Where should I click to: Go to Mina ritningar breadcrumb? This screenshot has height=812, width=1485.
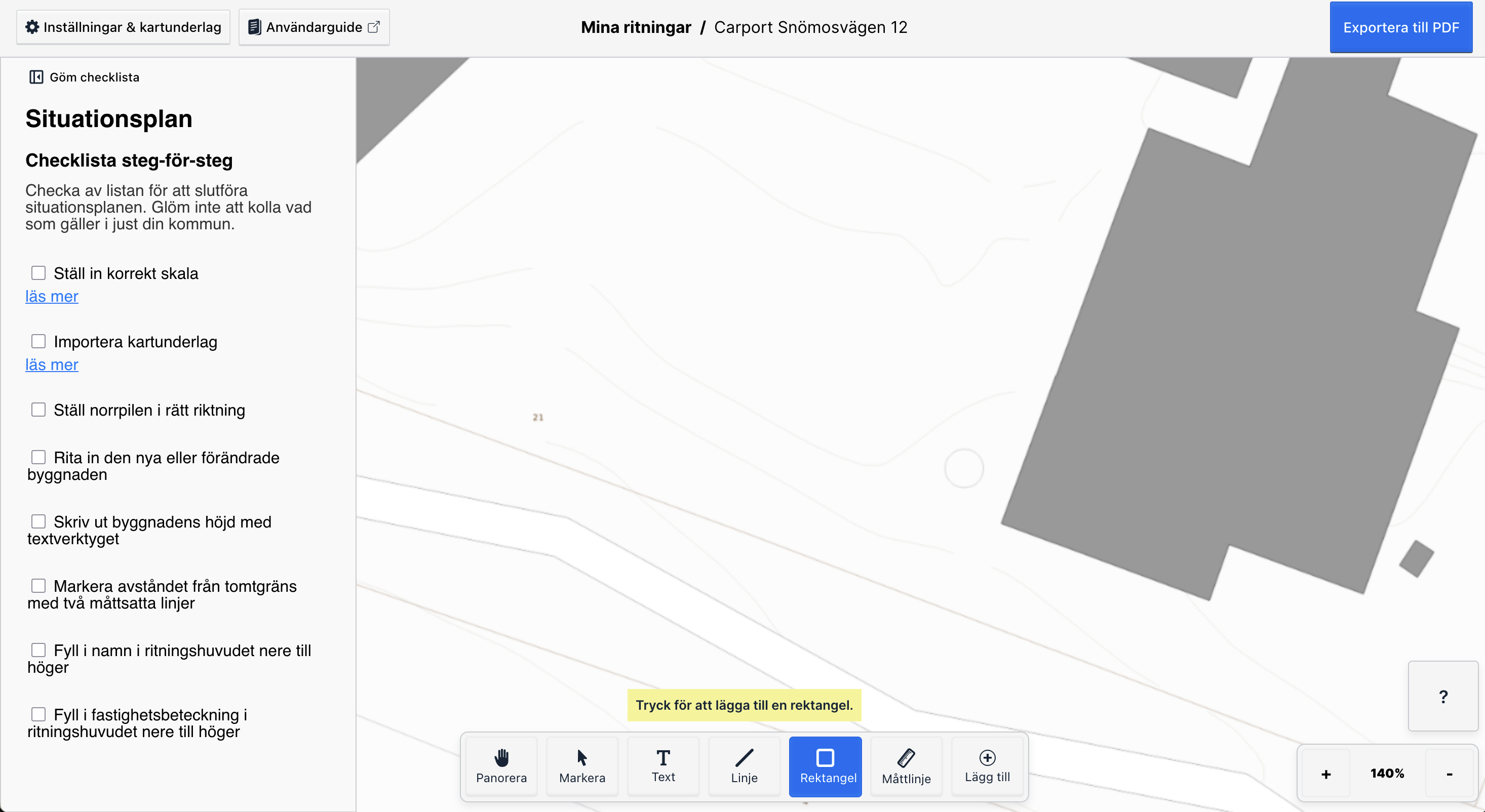[x=636, y=27]
